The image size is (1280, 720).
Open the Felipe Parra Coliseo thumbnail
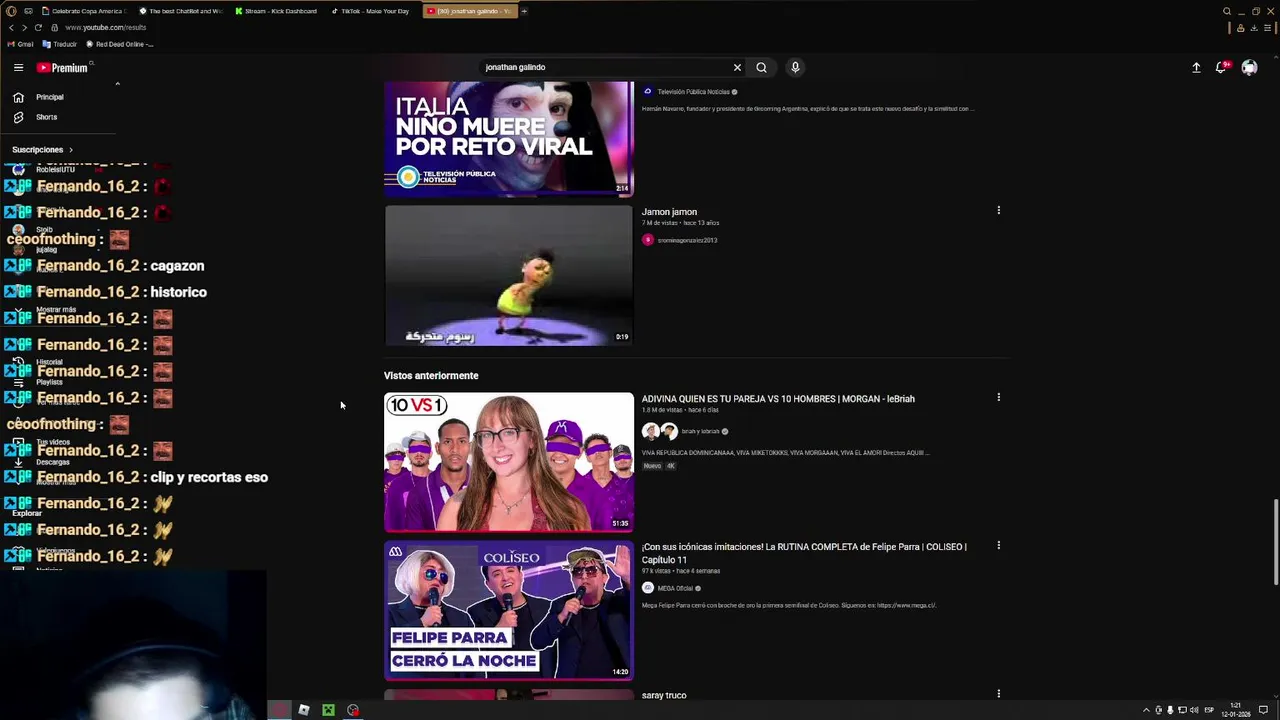tap(509, 610)
